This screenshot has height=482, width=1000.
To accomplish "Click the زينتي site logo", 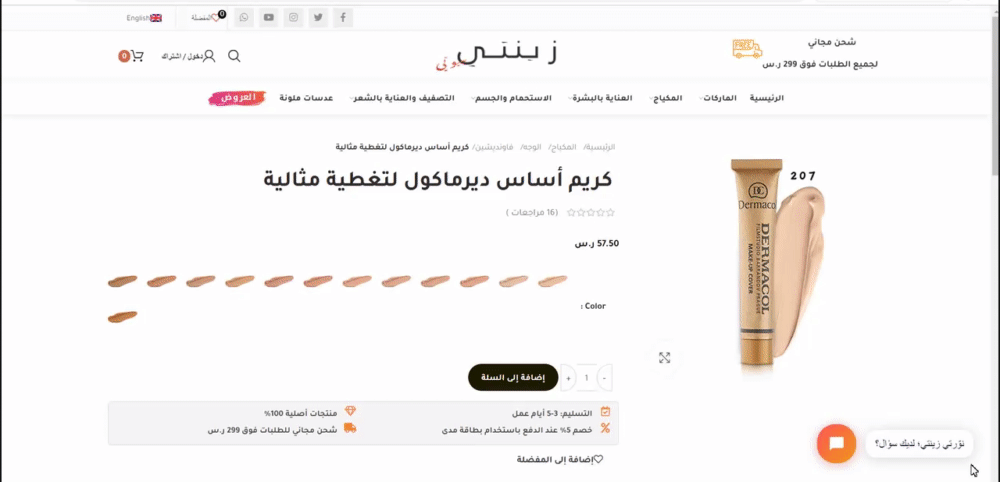I will pyautogui.click(x=496, y=55).
